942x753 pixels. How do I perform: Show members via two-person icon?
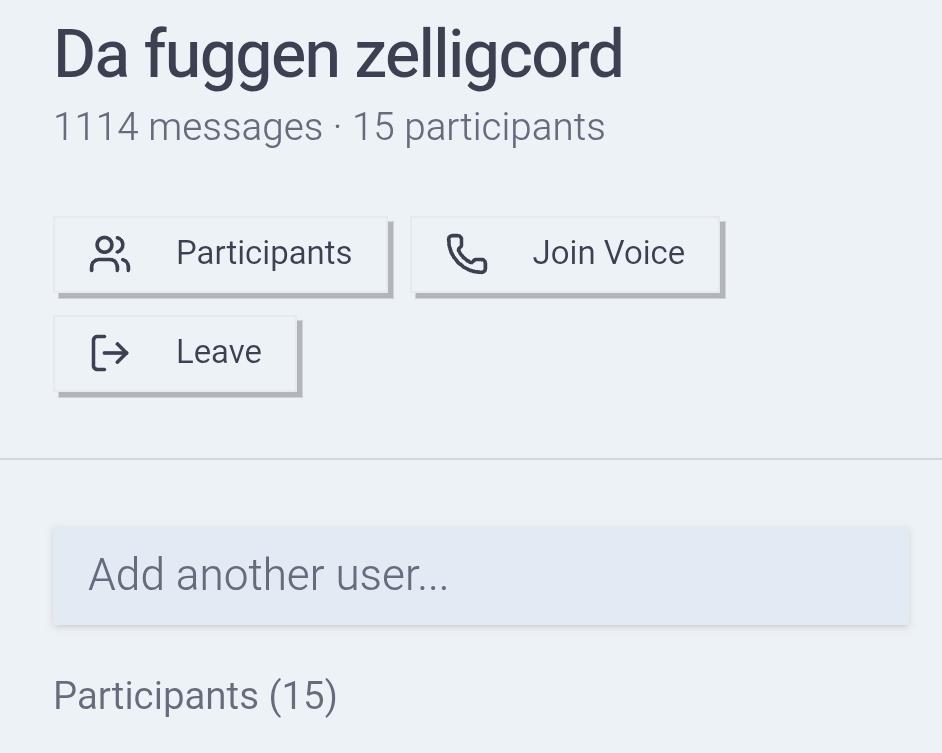(x=110, y=254)
